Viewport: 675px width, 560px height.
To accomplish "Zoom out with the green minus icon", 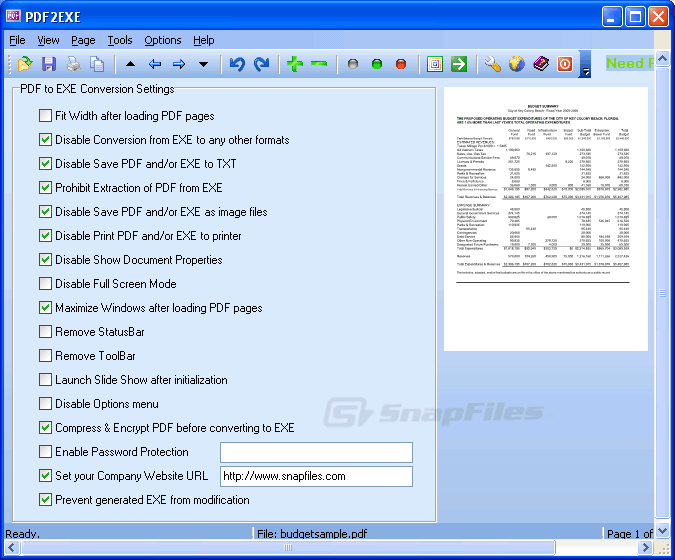I will (x=319, y=64).
